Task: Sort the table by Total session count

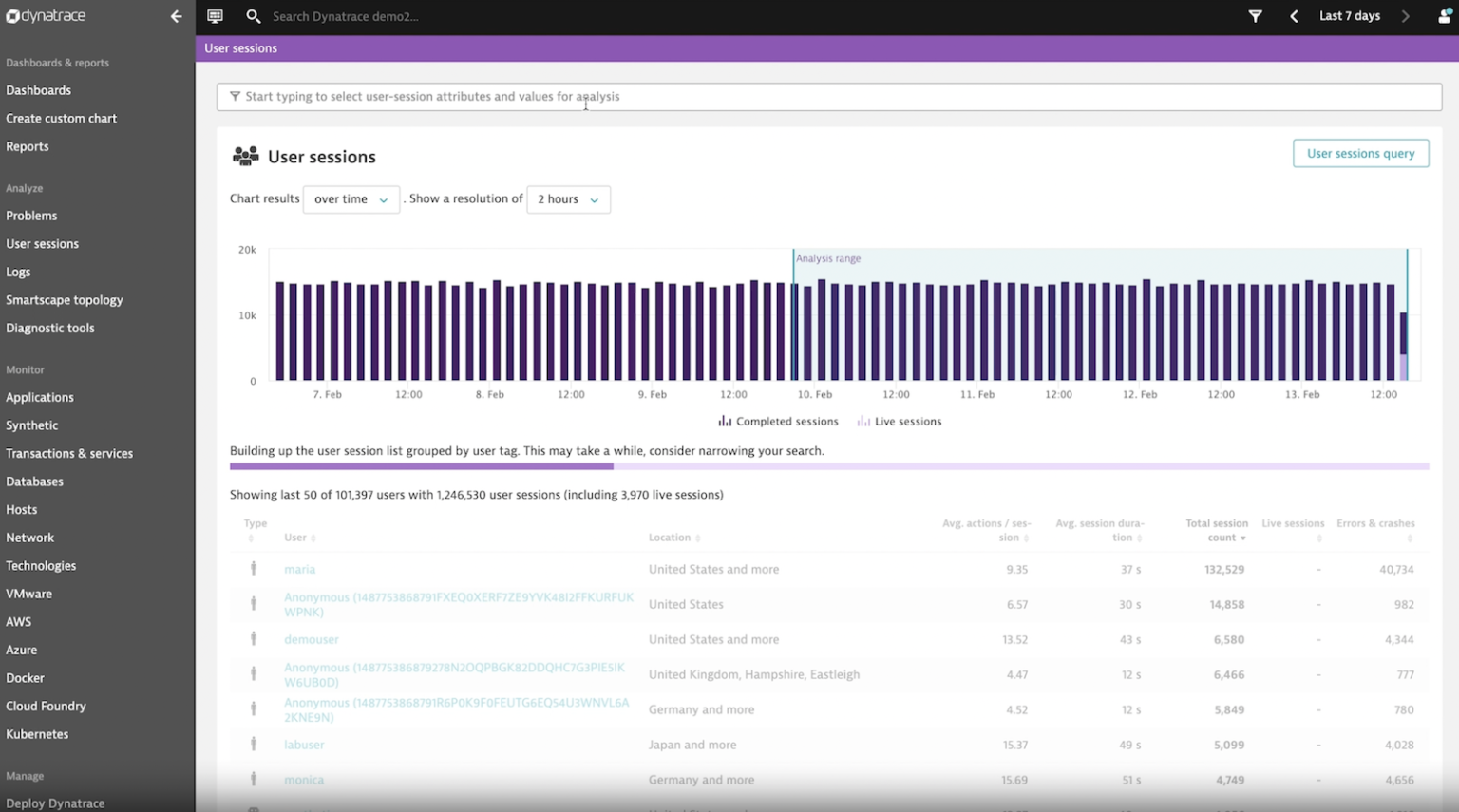Action: point(1218,530)
